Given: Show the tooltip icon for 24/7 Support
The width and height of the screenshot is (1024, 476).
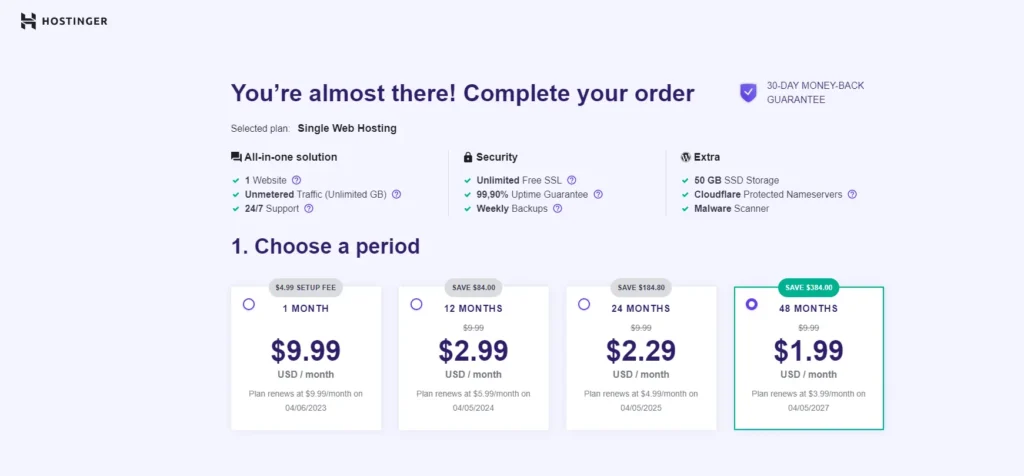Looking at the screenshot, I should pos(309,209).
